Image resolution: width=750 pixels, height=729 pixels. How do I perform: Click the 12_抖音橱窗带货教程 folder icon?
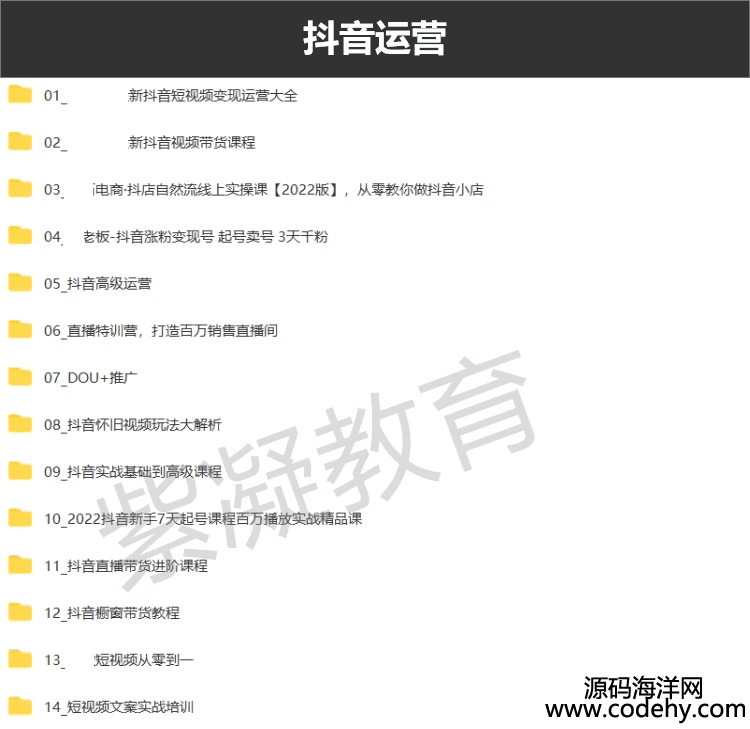(x=20, y=612)
